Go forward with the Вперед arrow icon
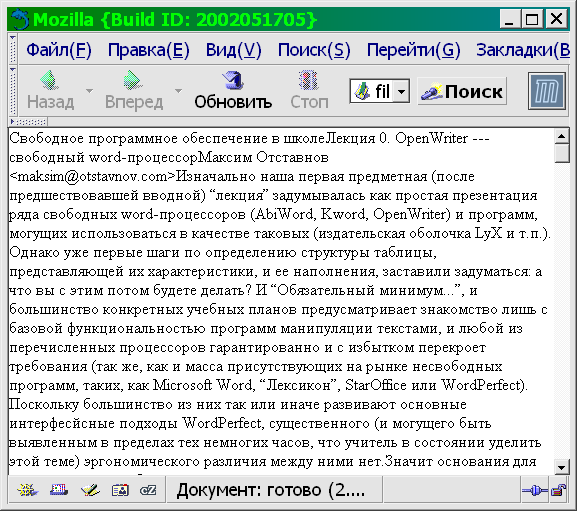This screenshot has height=511, width=577. tap(132, 80)
